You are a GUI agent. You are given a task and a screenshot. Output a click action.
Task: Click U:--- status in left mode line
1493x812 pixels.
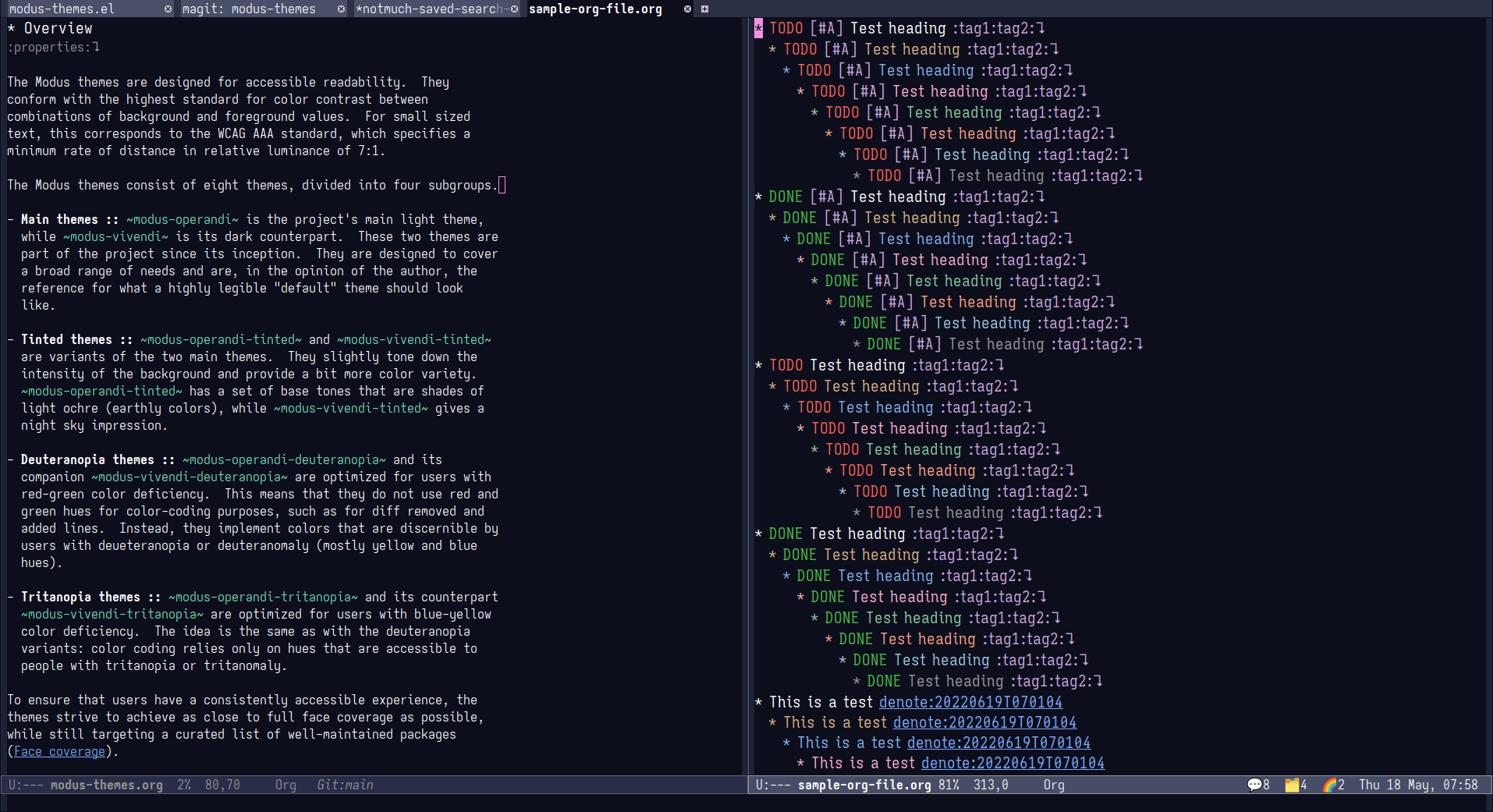tap(26, 785)
